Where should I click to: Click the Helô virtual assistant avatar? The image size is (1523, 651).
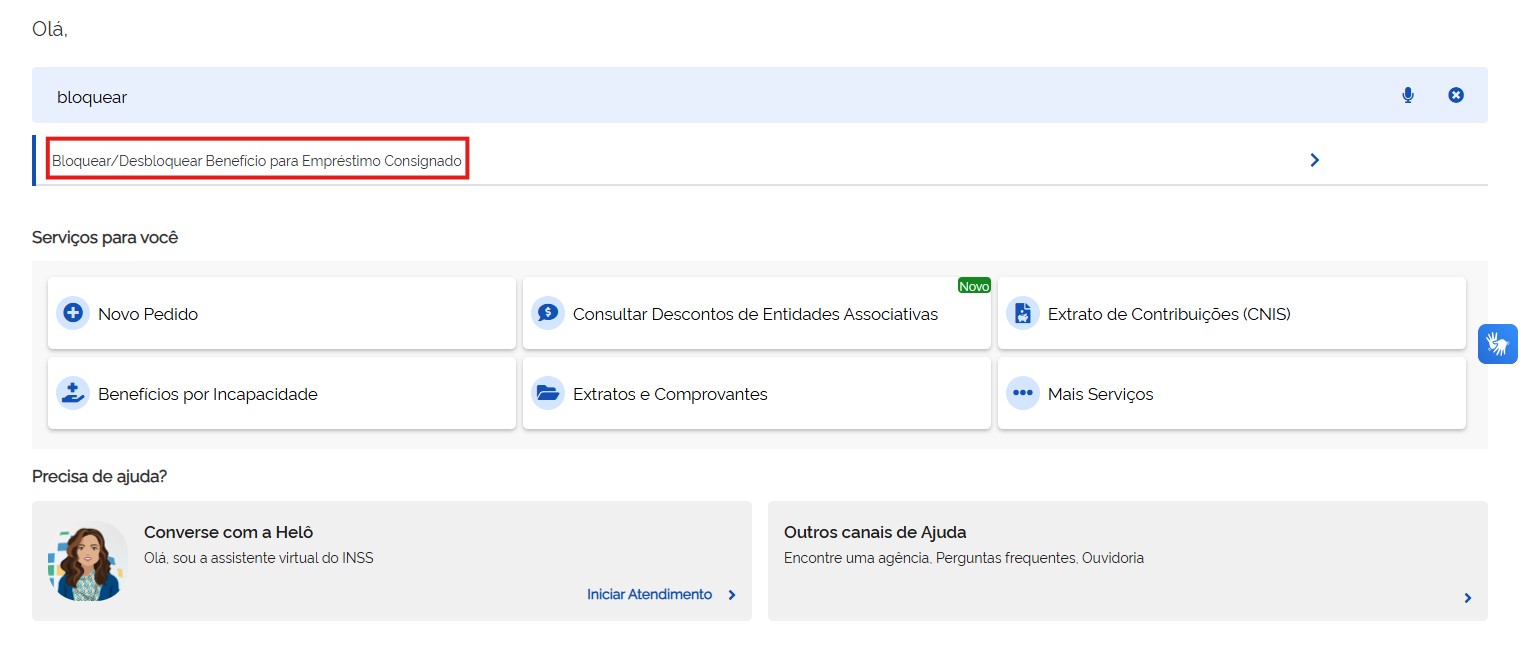[88, 561]
